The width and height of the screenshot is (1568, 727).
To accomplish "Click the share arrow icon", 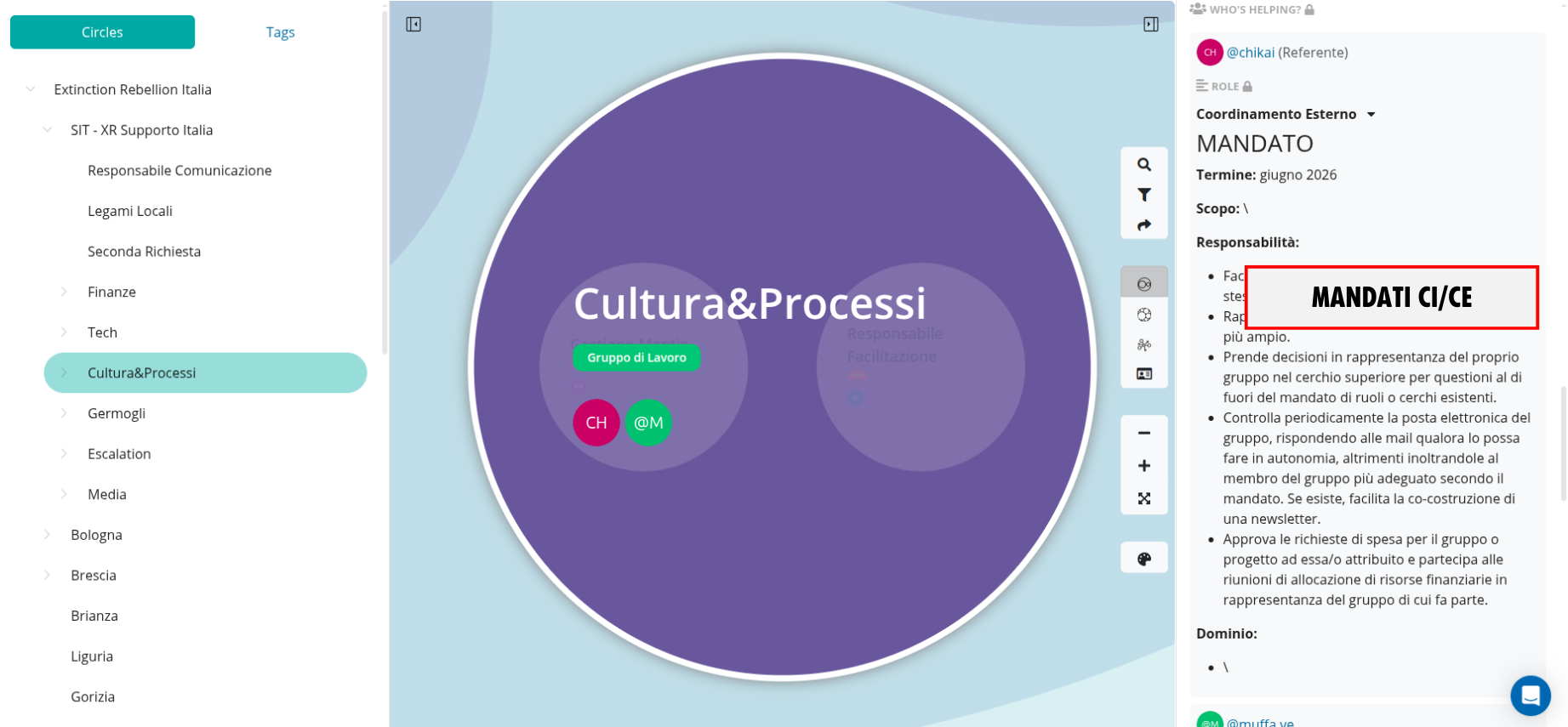I will [x=1144, y=225].
